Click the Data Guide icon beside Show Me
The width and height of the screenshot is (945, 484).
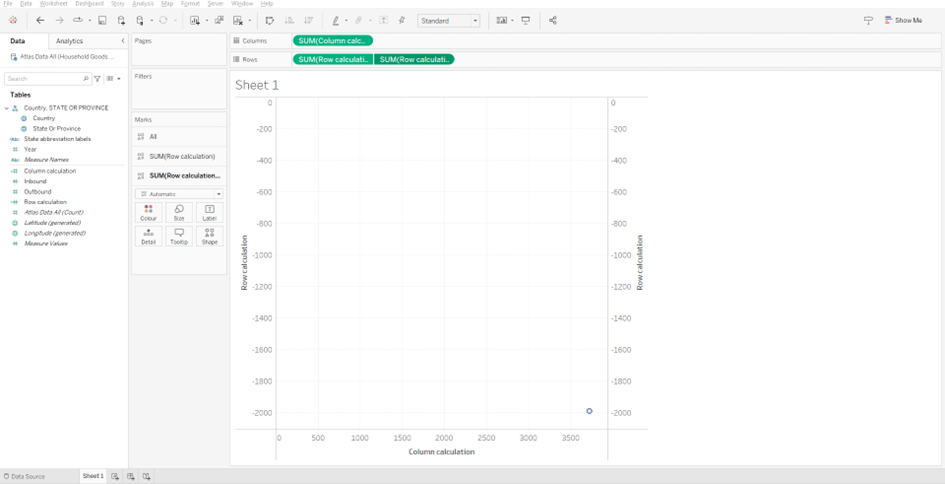click(868, 20)
